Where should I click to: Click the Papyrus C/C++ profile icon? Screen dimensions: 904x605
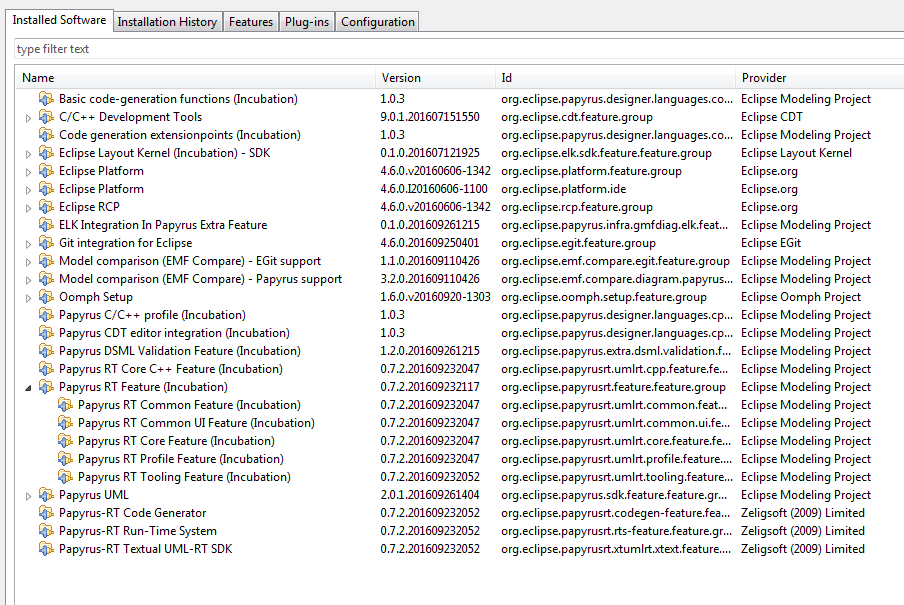[46, 315]
